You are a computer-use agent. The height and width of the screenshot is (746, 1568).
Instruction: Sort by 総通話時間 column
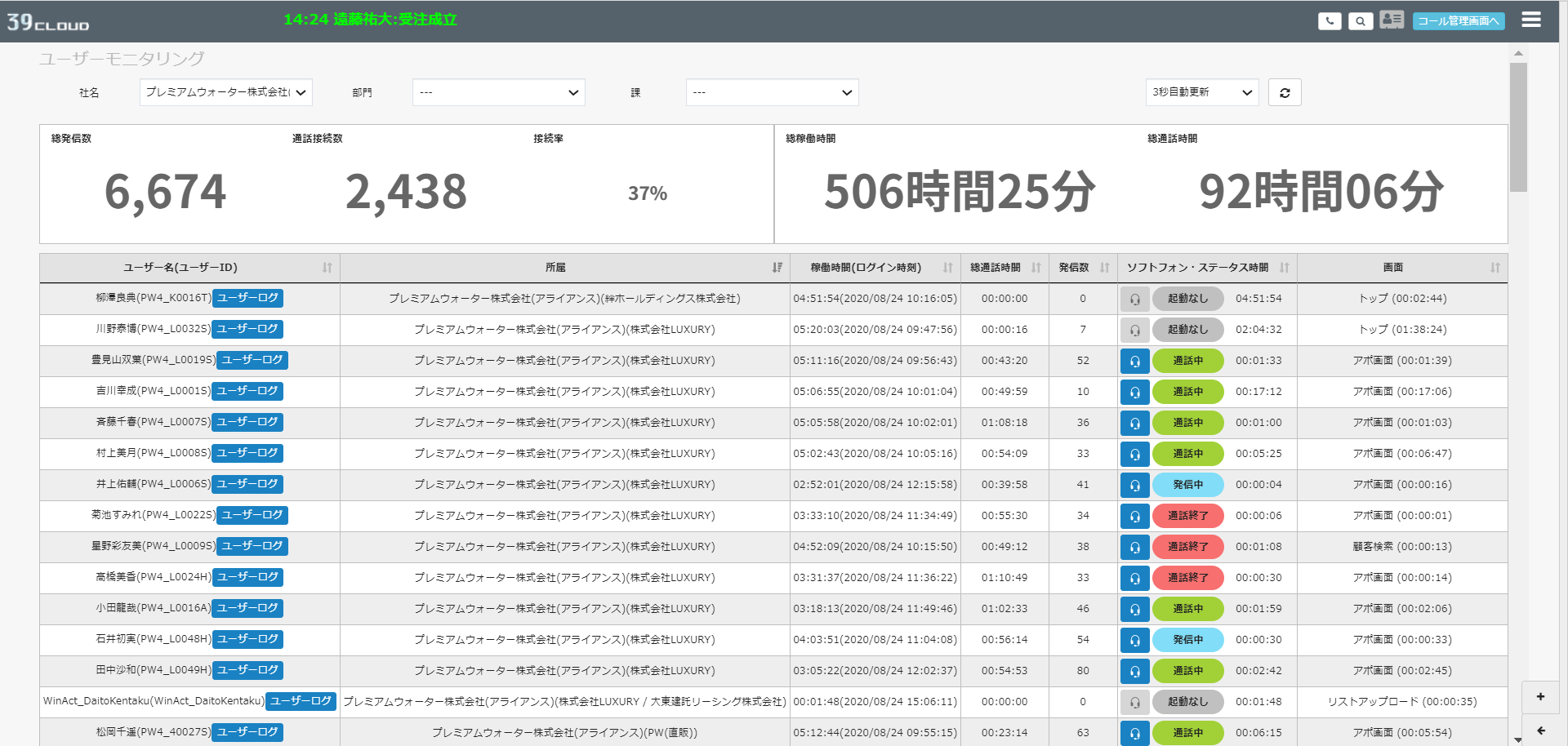click(1004, 268)
